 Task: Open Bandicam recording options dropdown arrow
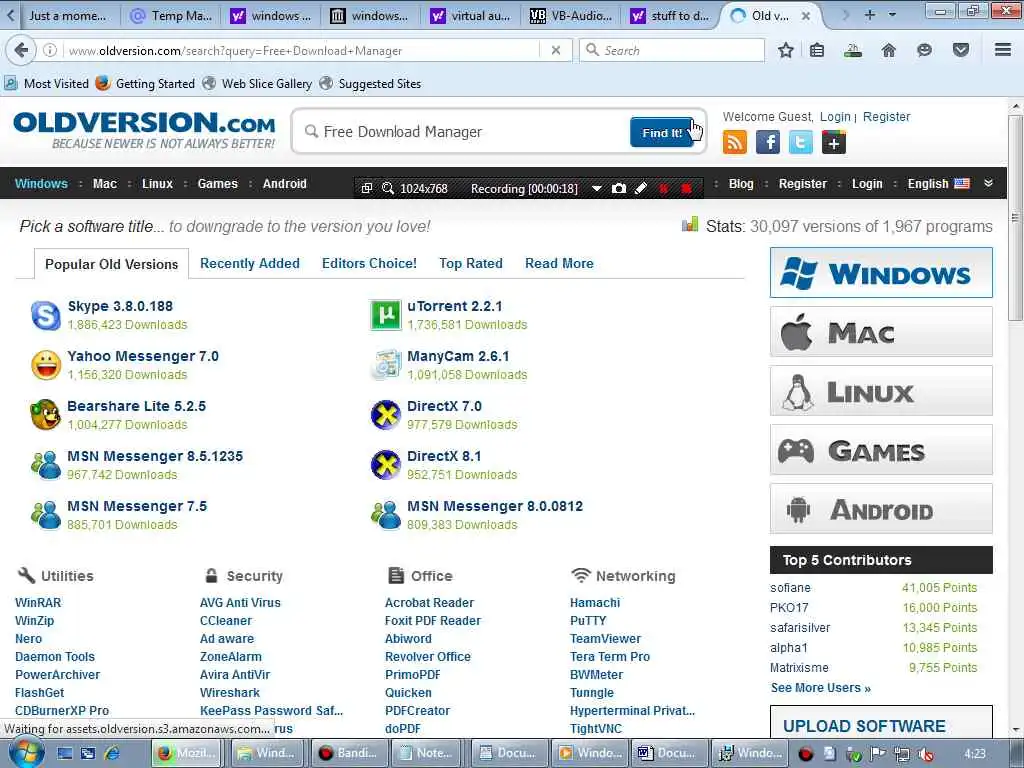click(597, 188)
